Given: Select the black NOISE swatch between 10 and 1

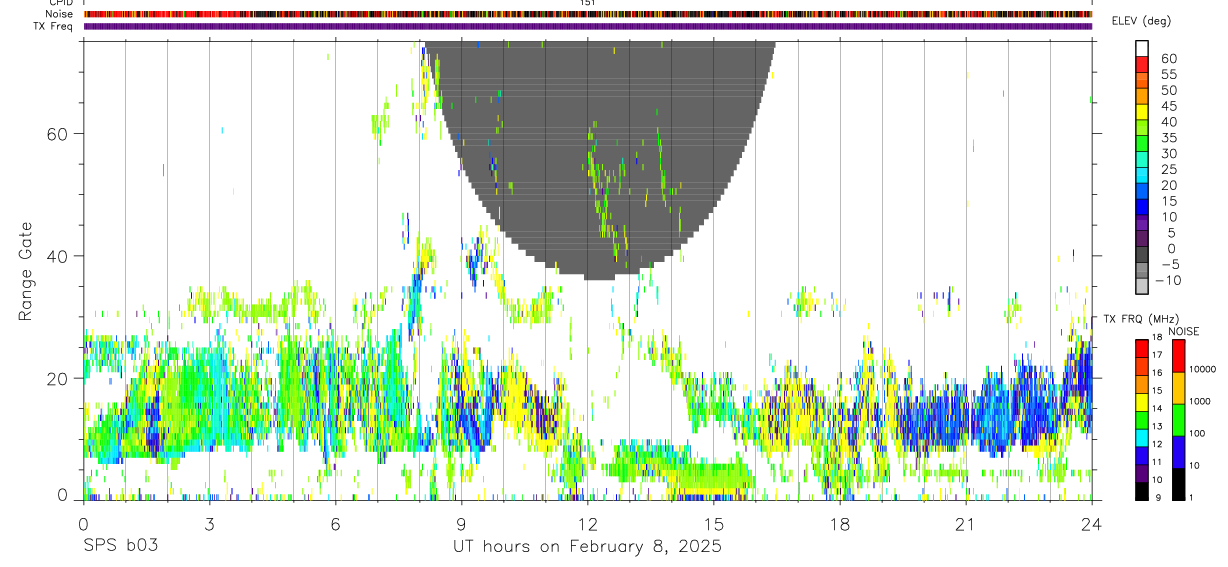Looking at the screenshot, I should (1178, 484).
